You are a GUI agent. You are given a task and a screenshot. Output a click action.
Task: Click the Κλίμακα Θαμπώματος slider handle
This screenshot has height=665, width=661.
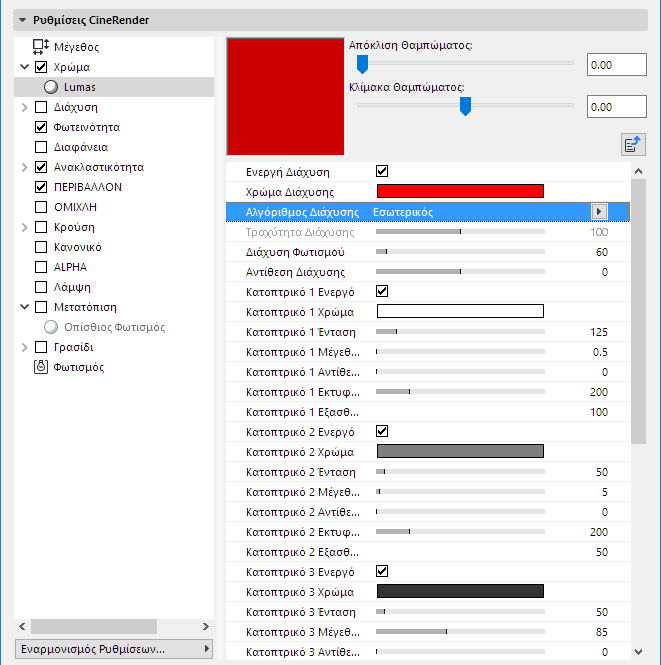pyautogui.click(x=466, y=106)
